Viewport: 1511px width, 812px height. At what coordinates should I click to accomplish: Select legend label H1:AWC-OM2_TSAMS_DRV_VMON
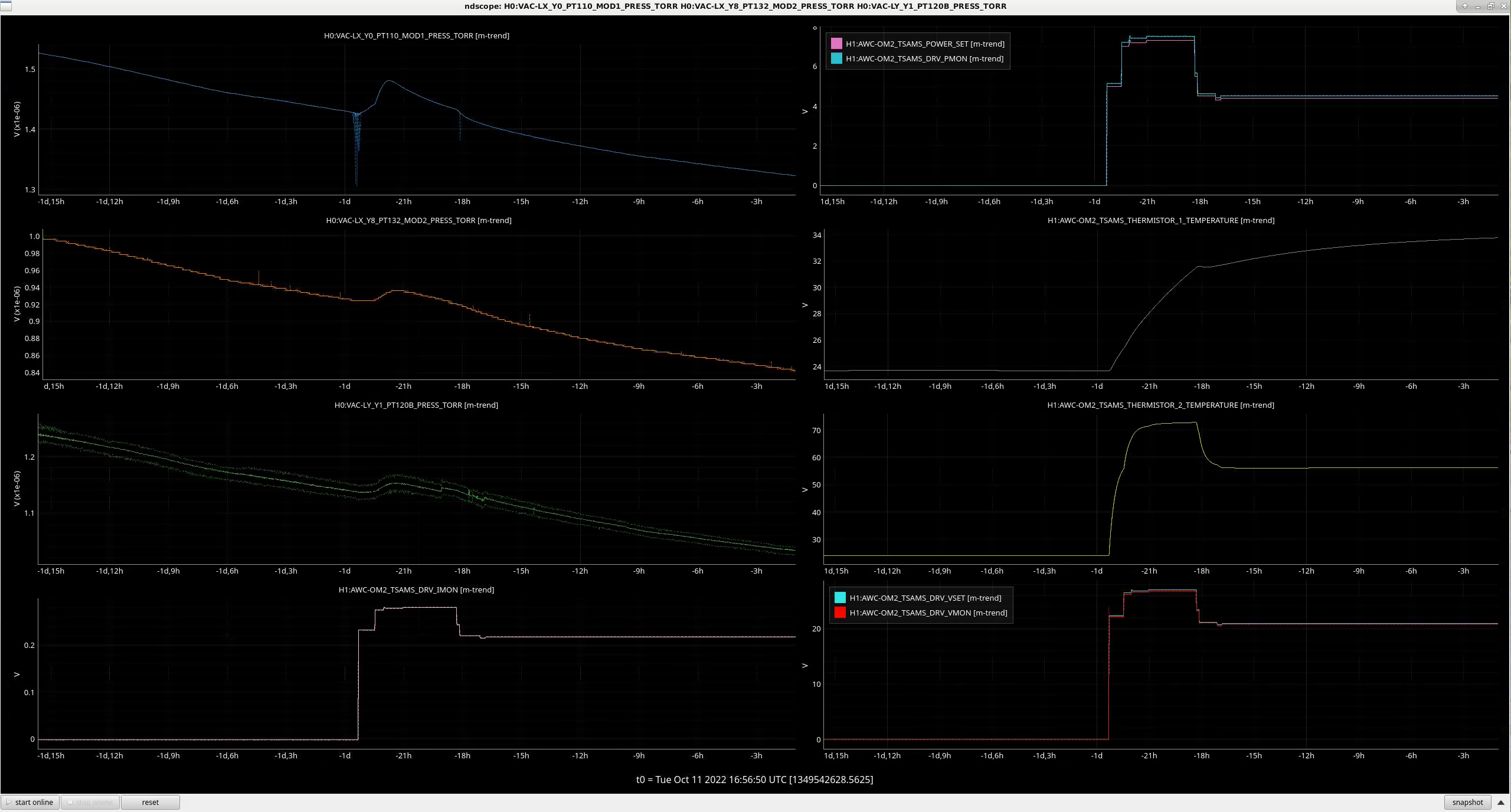pos(928,613)
